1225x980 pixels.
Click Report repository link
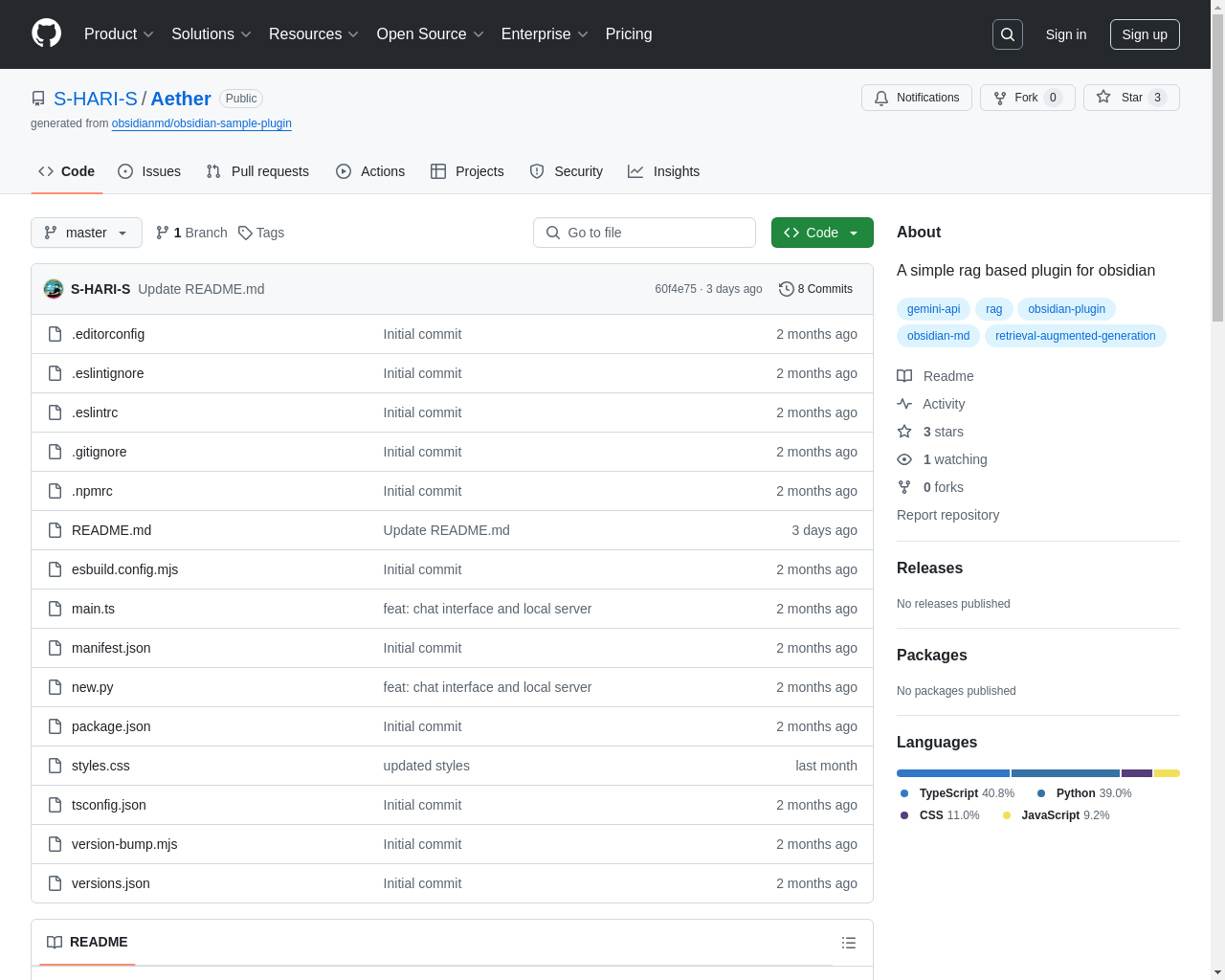947,515
